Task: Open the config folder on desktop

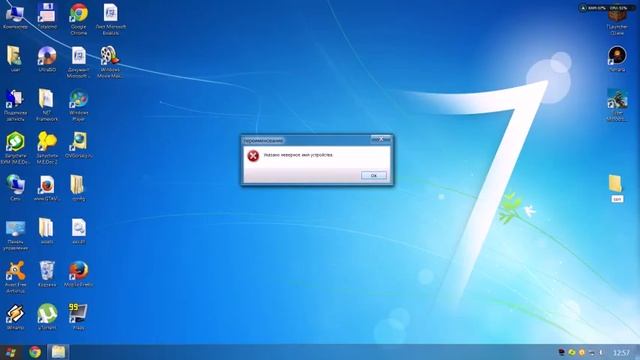Action: pos(78,188)
